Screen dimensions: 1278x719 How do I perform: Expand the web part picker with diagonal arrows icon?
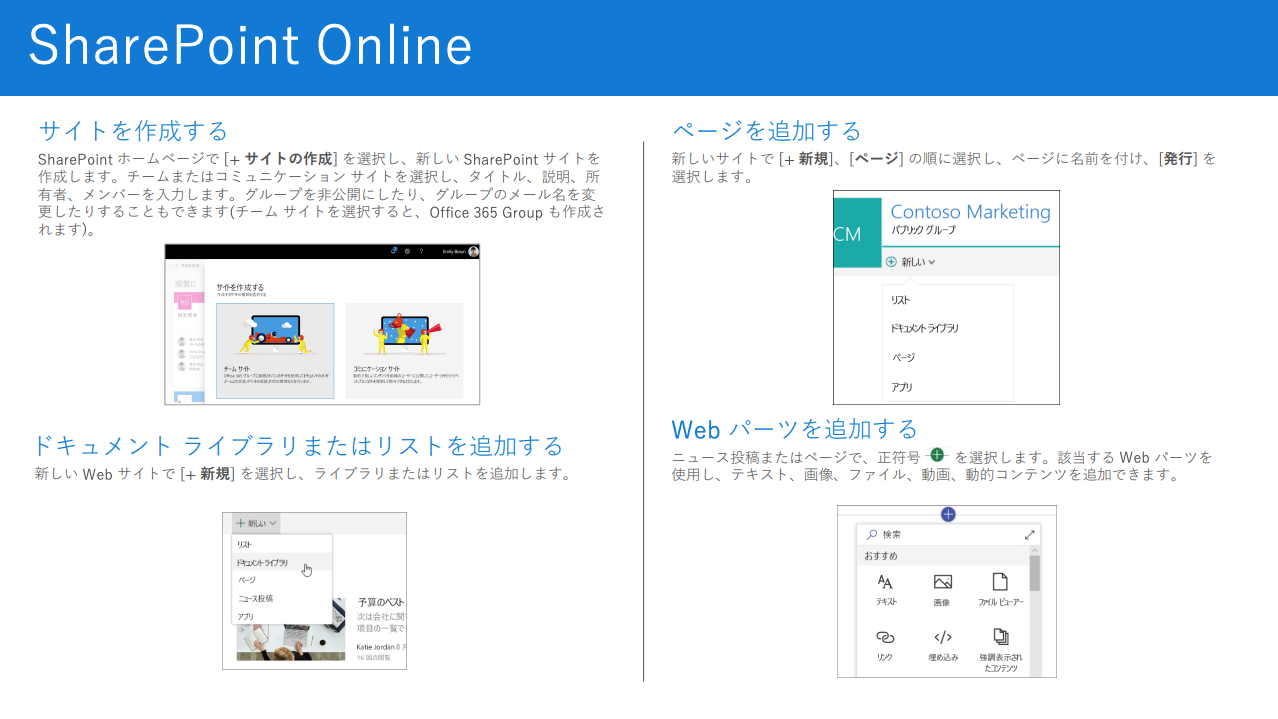[1030, 535]
